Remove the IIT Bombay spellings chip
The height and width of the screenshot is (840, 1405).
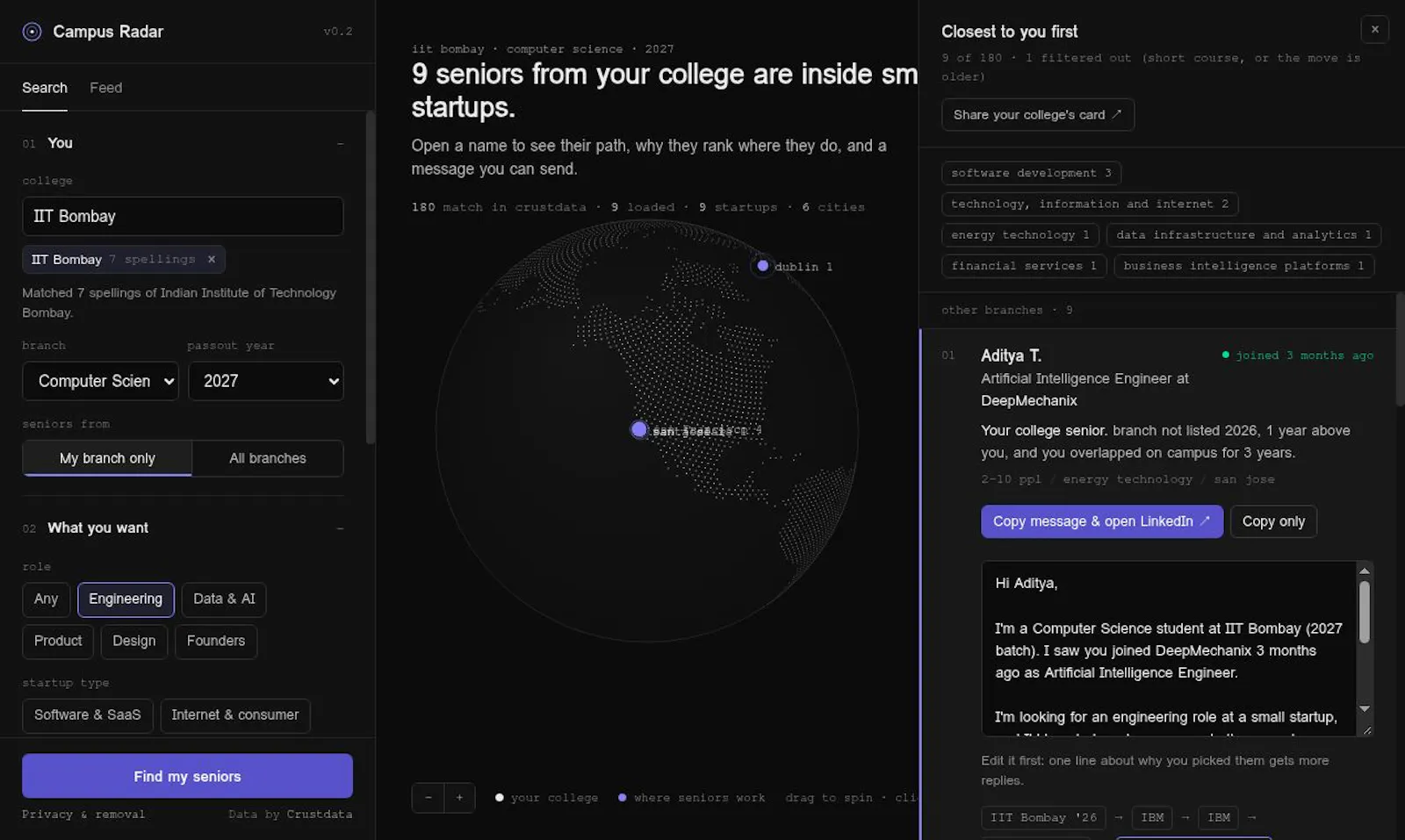212,259
